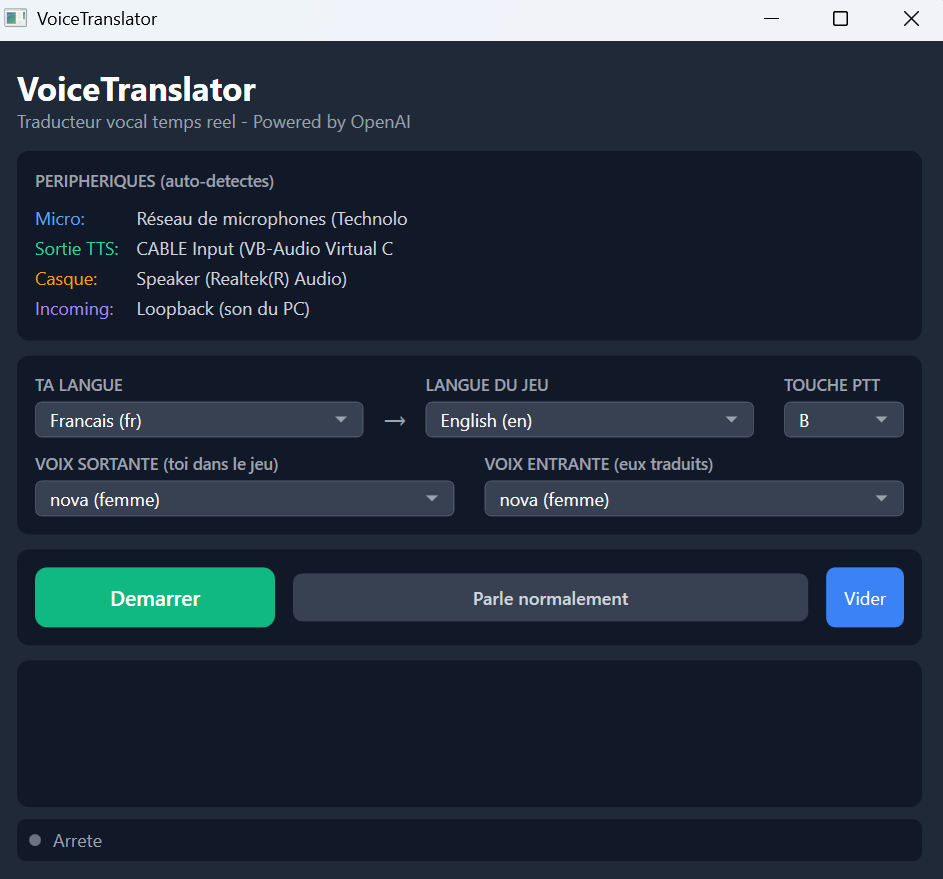Screen dimensions: 943x879
Task: Click the 'Parle normalement' status field
Action: tap(550, 597)
